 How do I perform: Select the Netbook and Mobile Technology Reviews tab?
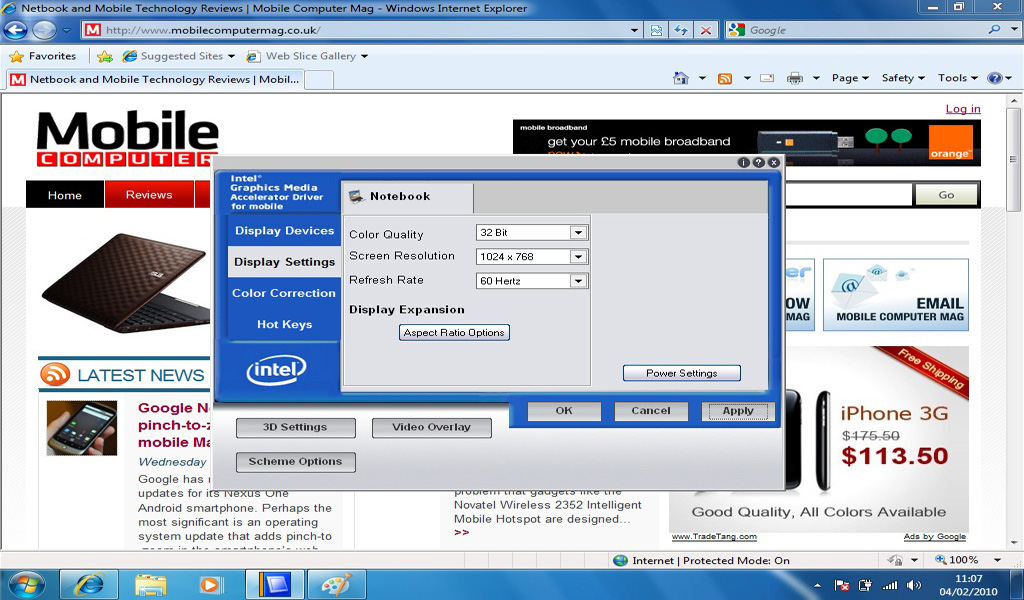point(155,80)
